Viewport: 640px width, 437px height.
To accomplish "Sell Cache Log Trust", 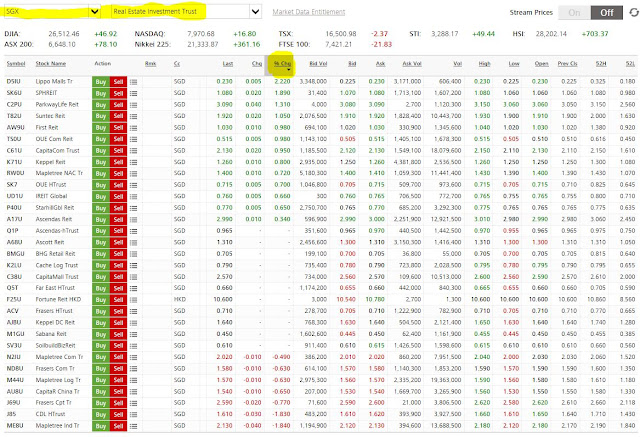I will coord(118,265).
